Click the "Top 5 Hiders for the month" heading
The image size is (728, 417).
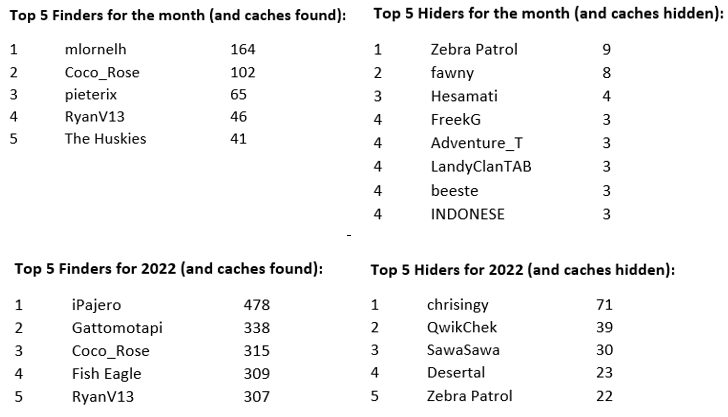tap(546, 14)
